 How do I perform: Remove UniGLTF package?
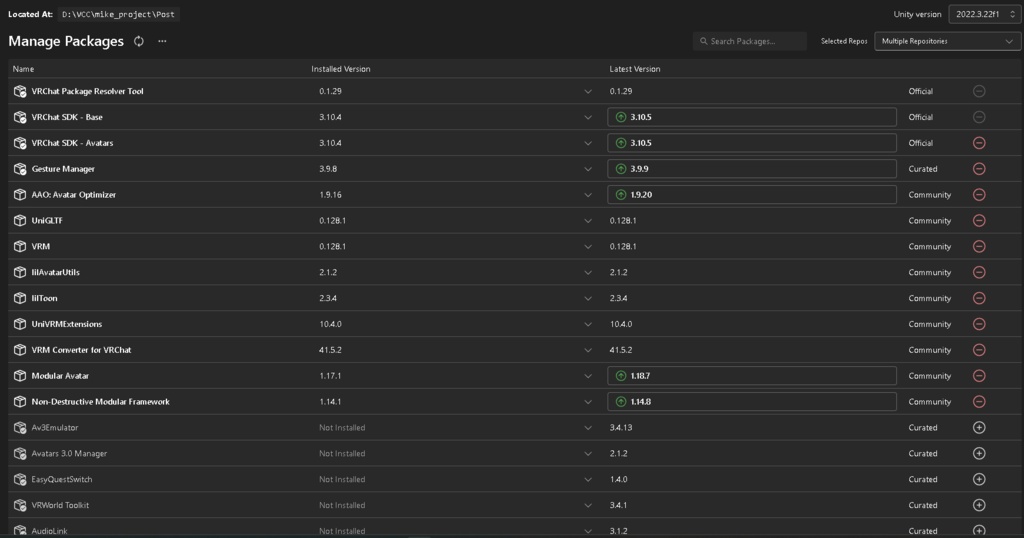point(979,221)
